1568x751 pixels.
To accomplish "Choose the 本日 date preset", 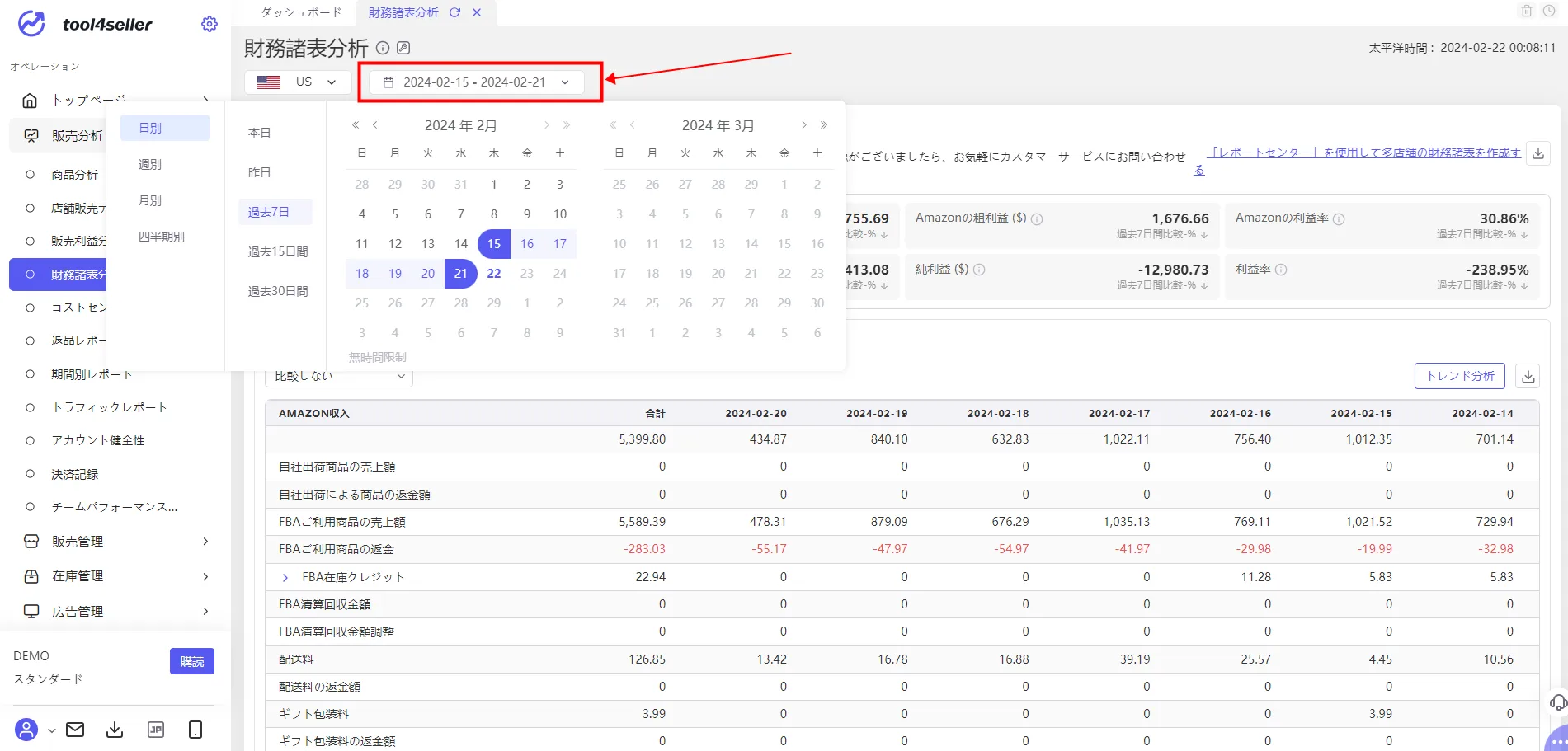I will pos(260,133).
